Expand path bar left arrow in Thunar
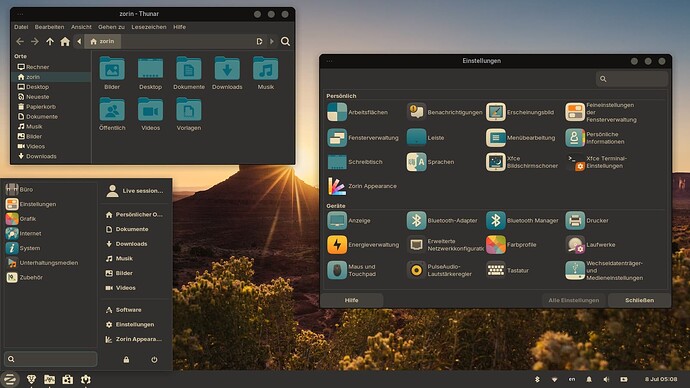Image resolution: width=690 pixels, height=388 pixels. (79, 41)
